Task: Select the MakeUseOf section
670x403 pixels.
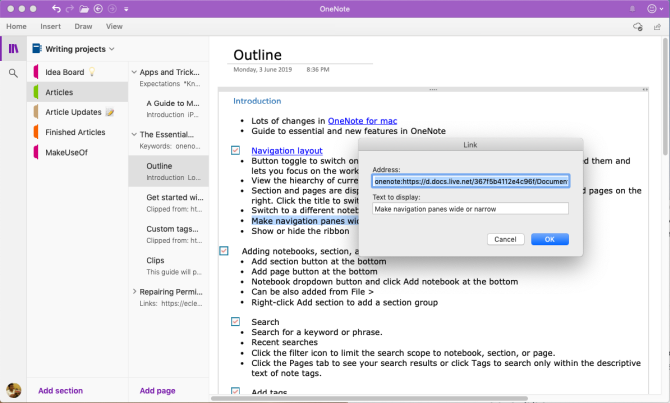Action: [77, 152]
